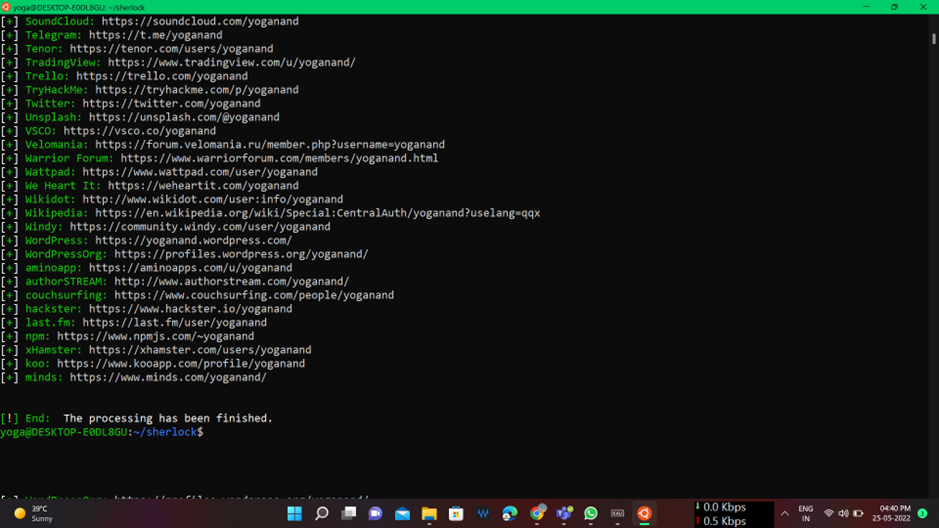Click the npmjs ~yoganand URL
Viewport: 939px width, 528px height.
click(x=156, y=336)
